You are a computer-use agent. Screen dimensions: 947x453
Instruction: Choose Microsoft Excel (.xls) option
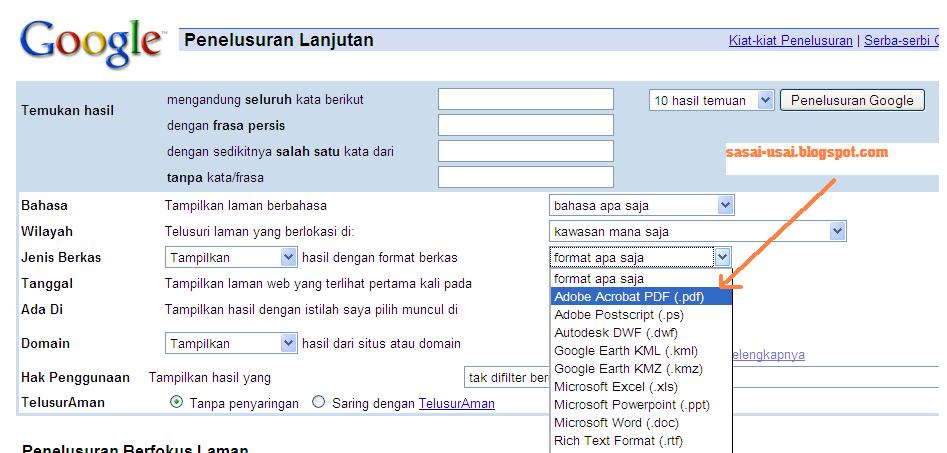pyautogui.click(x=641, y=387)
